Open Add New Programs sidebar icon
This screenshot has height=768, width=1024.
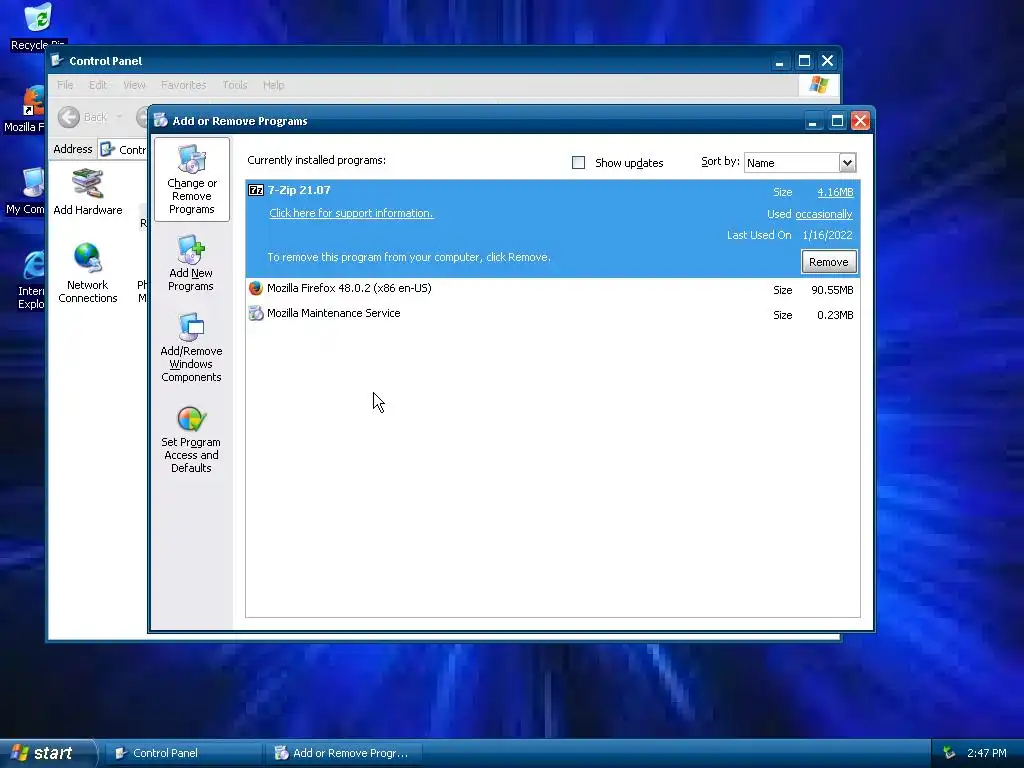(x=191, y=263)
